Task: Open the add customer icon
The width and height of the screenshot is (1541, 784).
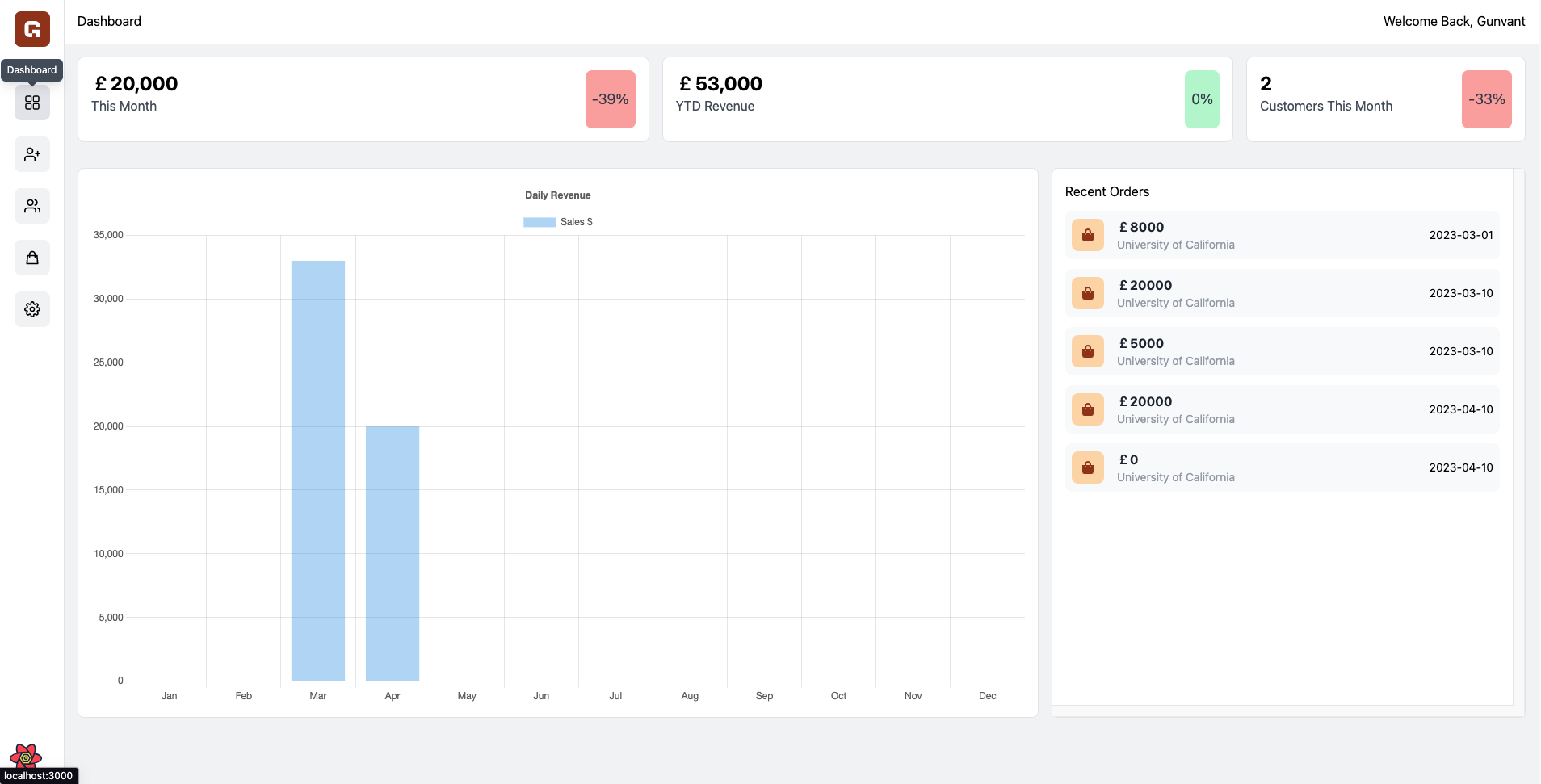Action: pyautogui.click(x=32, y=154)
